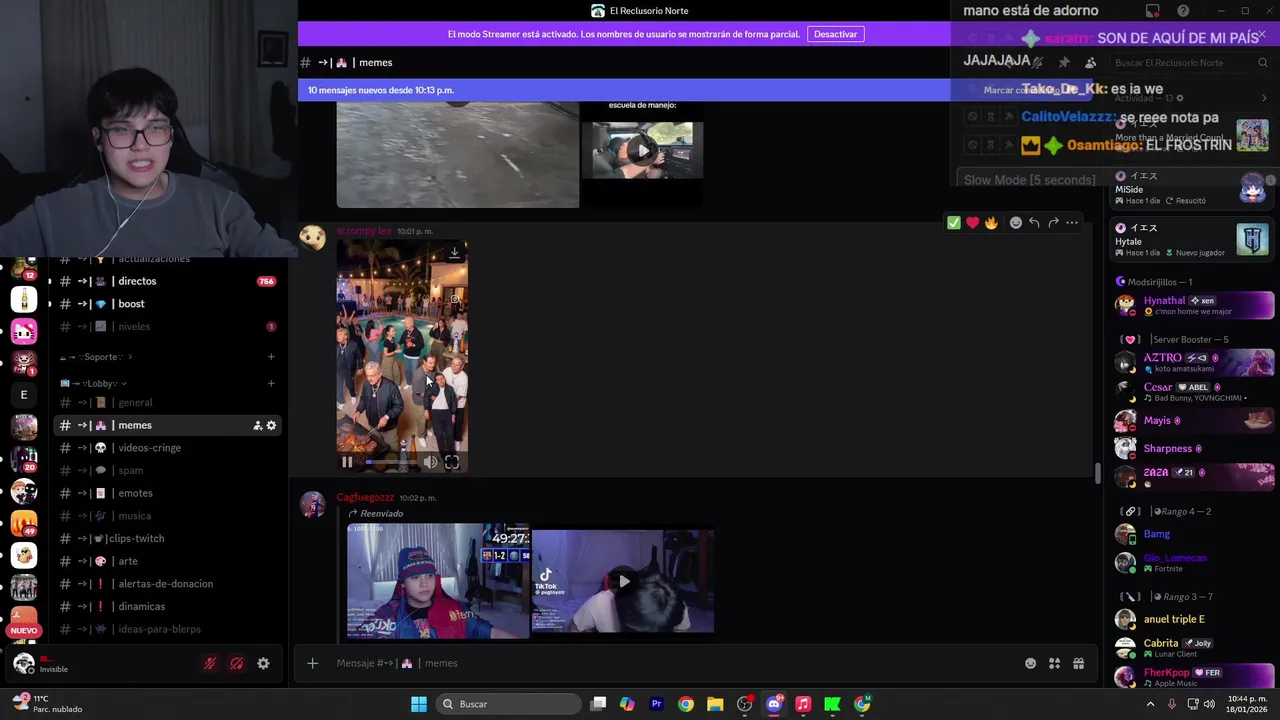The width and height of the screenshot is (1280, 720).
Task: Click the Buscar El Reclusorio Norte search box
Action: click(x=1190, y=62)
